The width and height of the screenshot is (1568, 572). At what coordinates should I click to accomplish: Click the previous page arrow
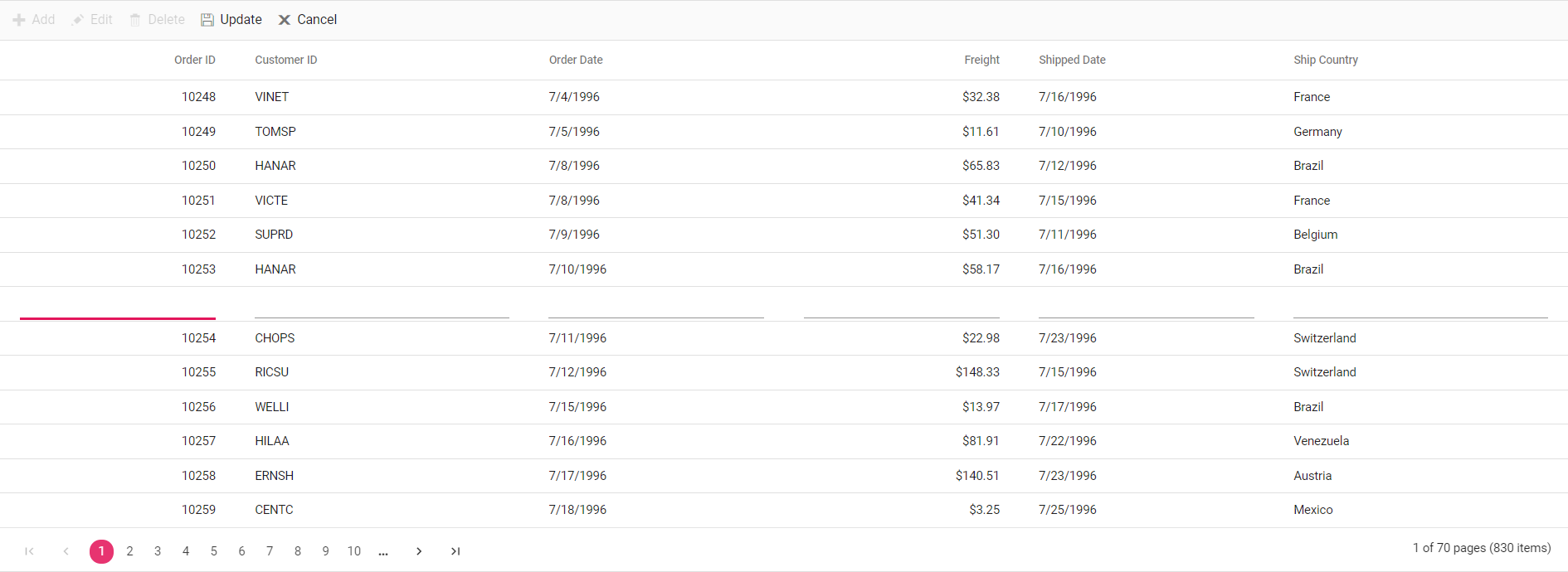66,551
